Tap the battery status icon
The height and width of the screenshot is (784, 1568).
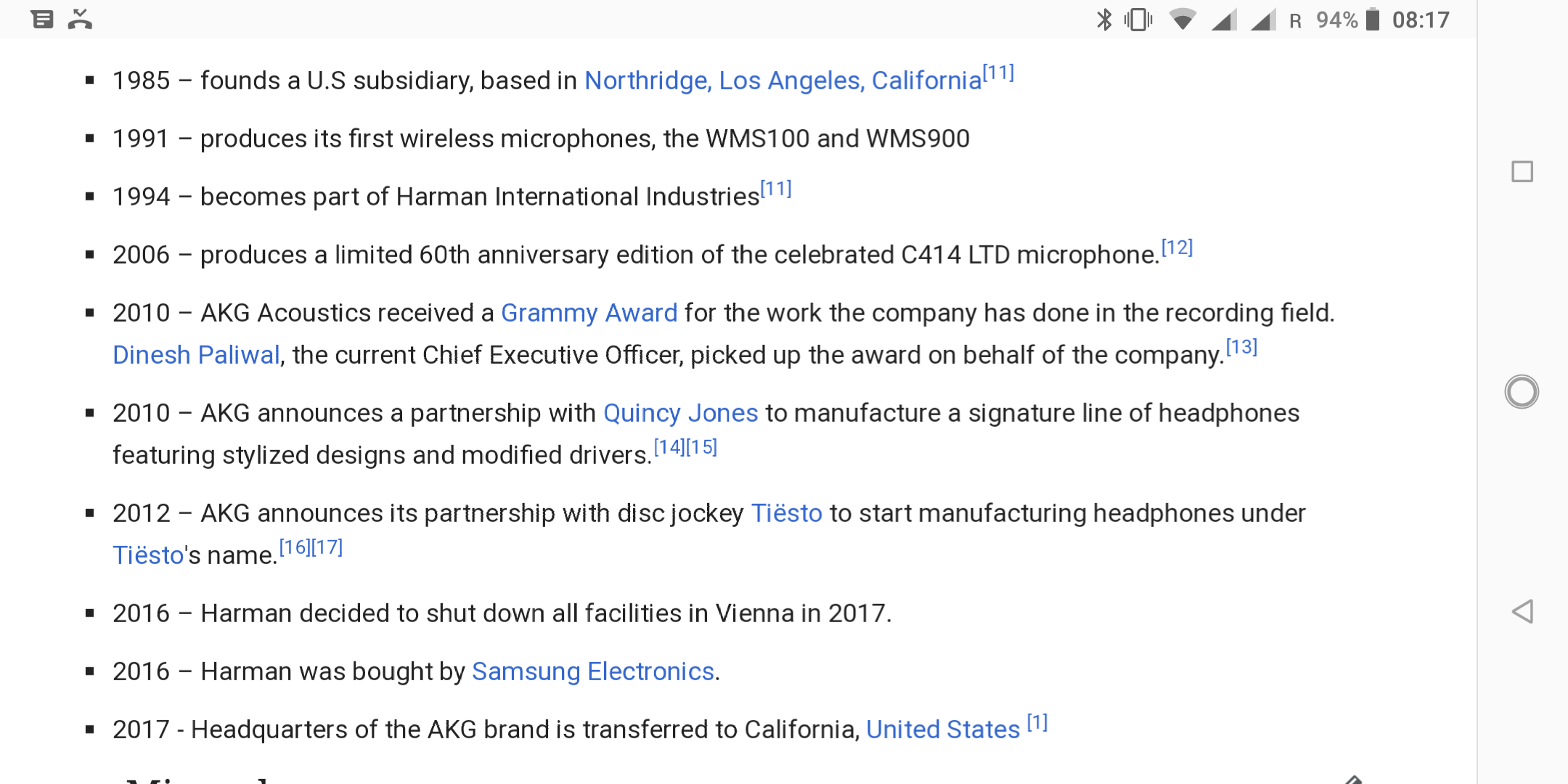(1372, 20)
